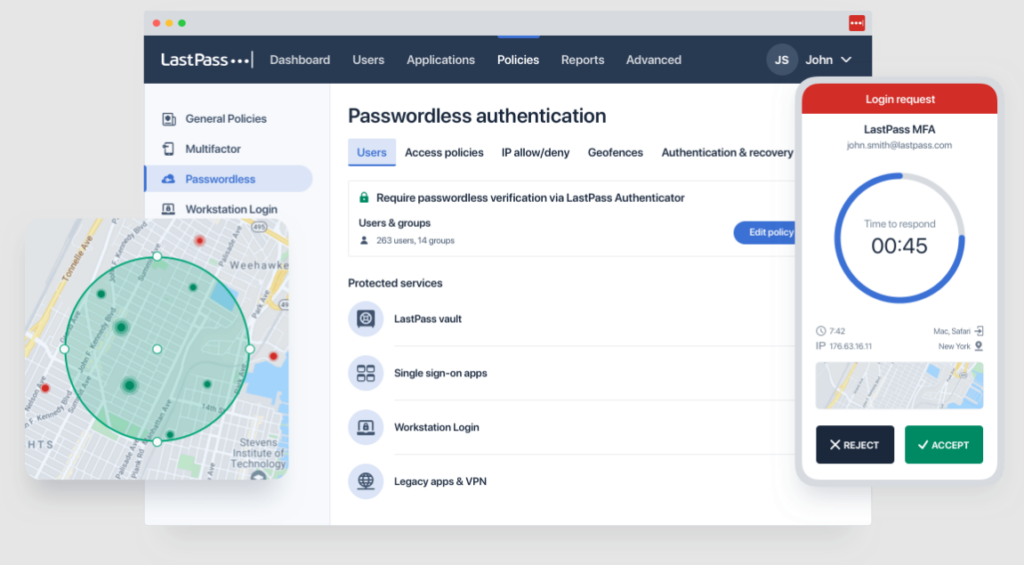Open the Geofences tab

[615, 152]
